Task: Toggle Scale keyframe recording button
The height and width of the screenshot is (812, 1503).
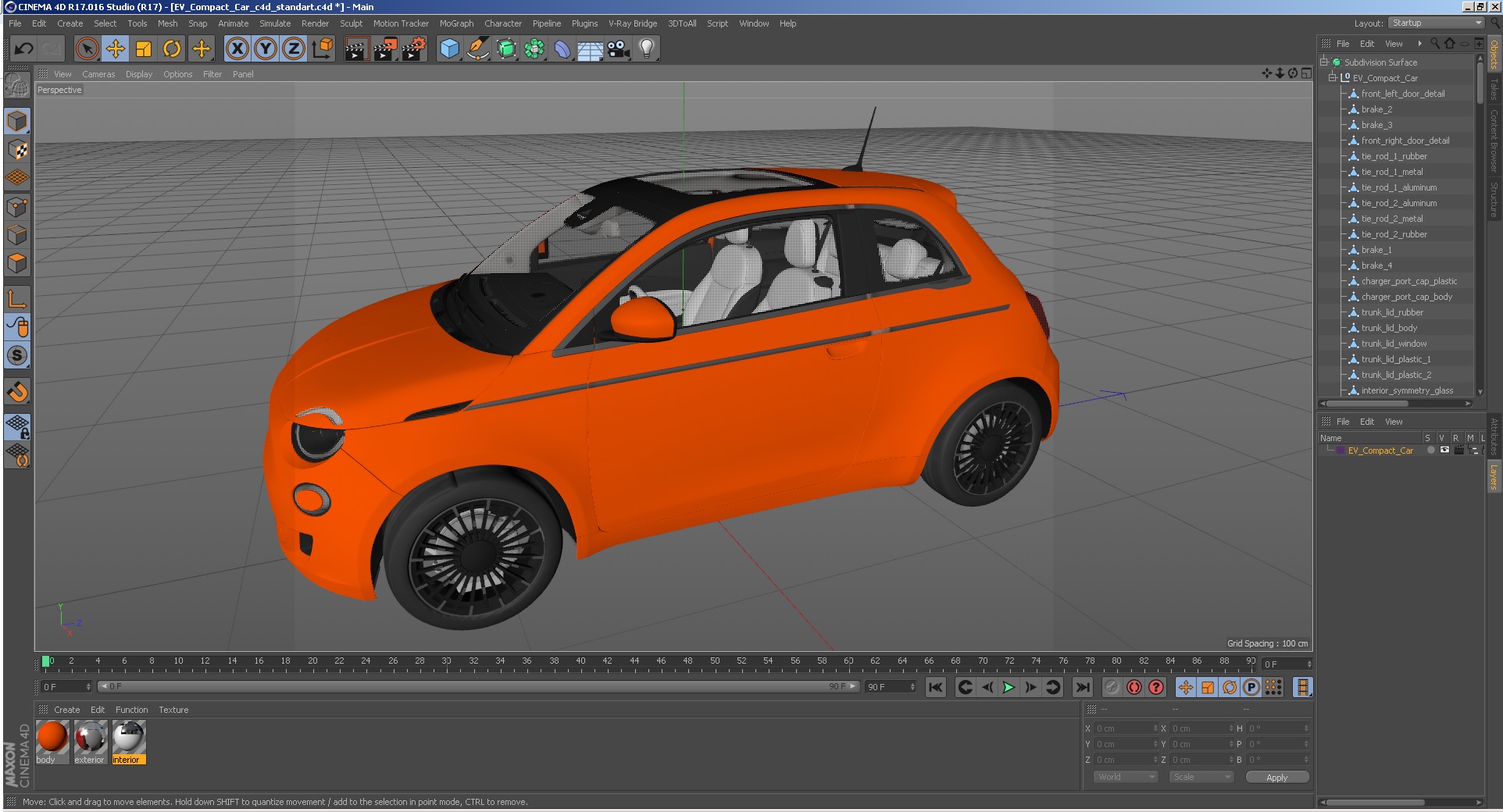Action: coord(1208,687)
